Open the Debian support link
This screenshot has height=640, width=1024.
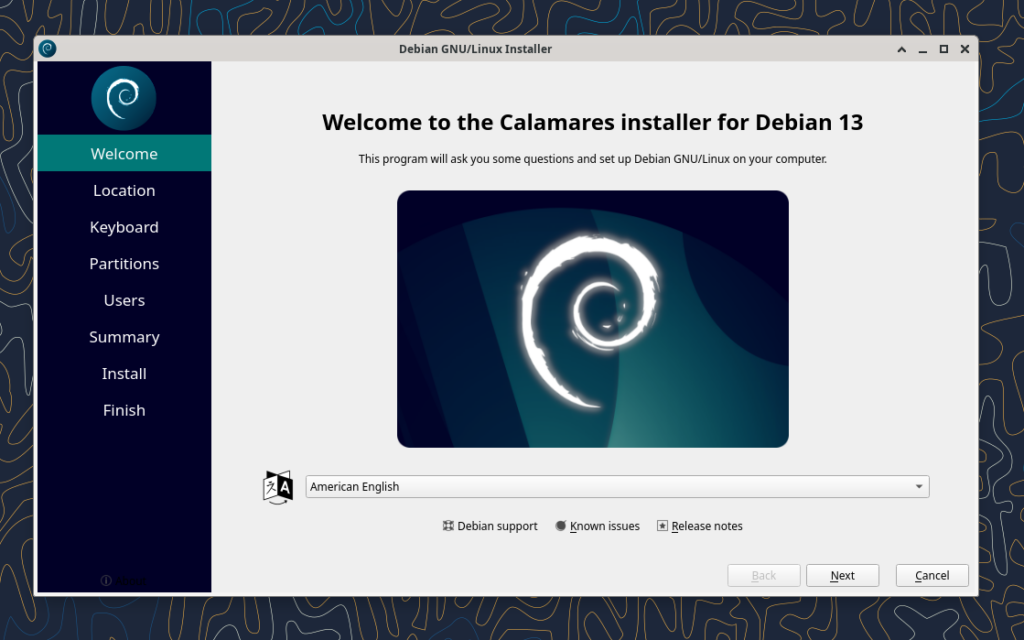point(490,526)
